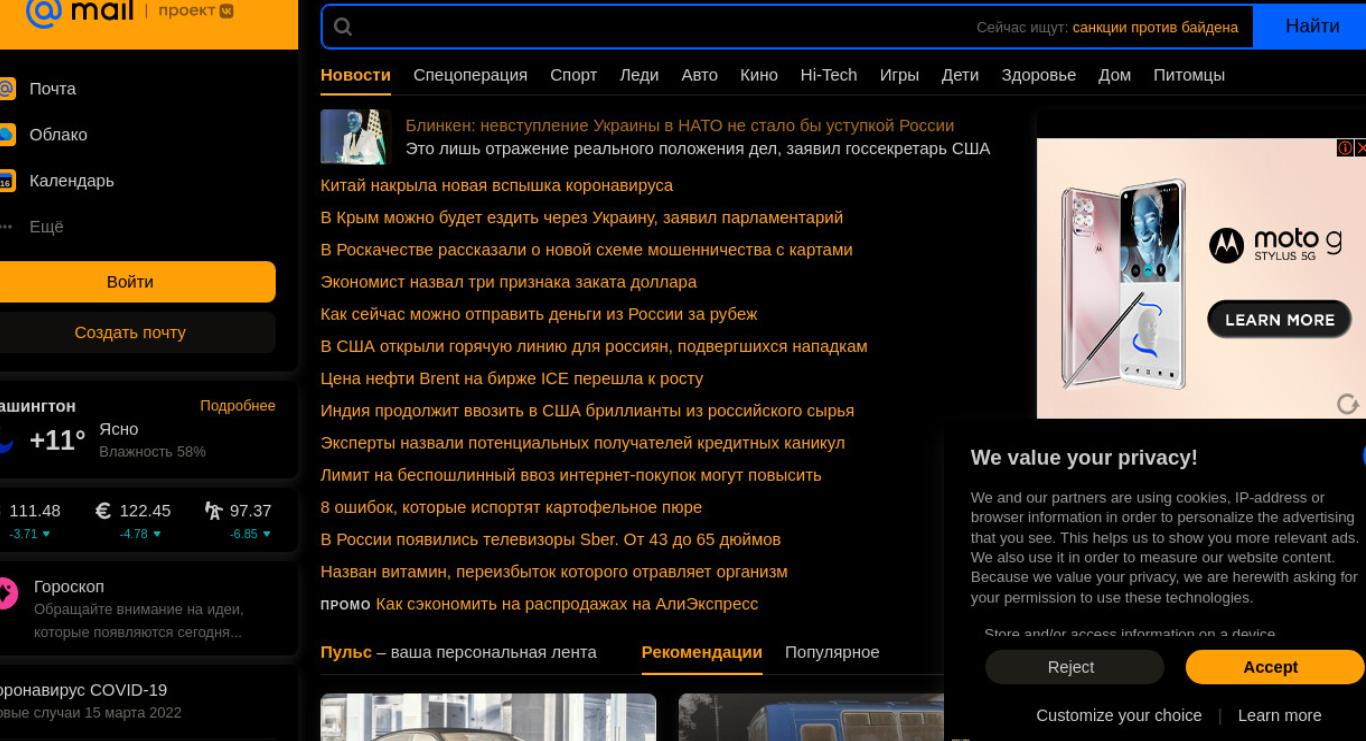Viewport: 1366px width, 741px height.
Task: Click privacy dialog Learn more link
Action: click(1280, 715)
